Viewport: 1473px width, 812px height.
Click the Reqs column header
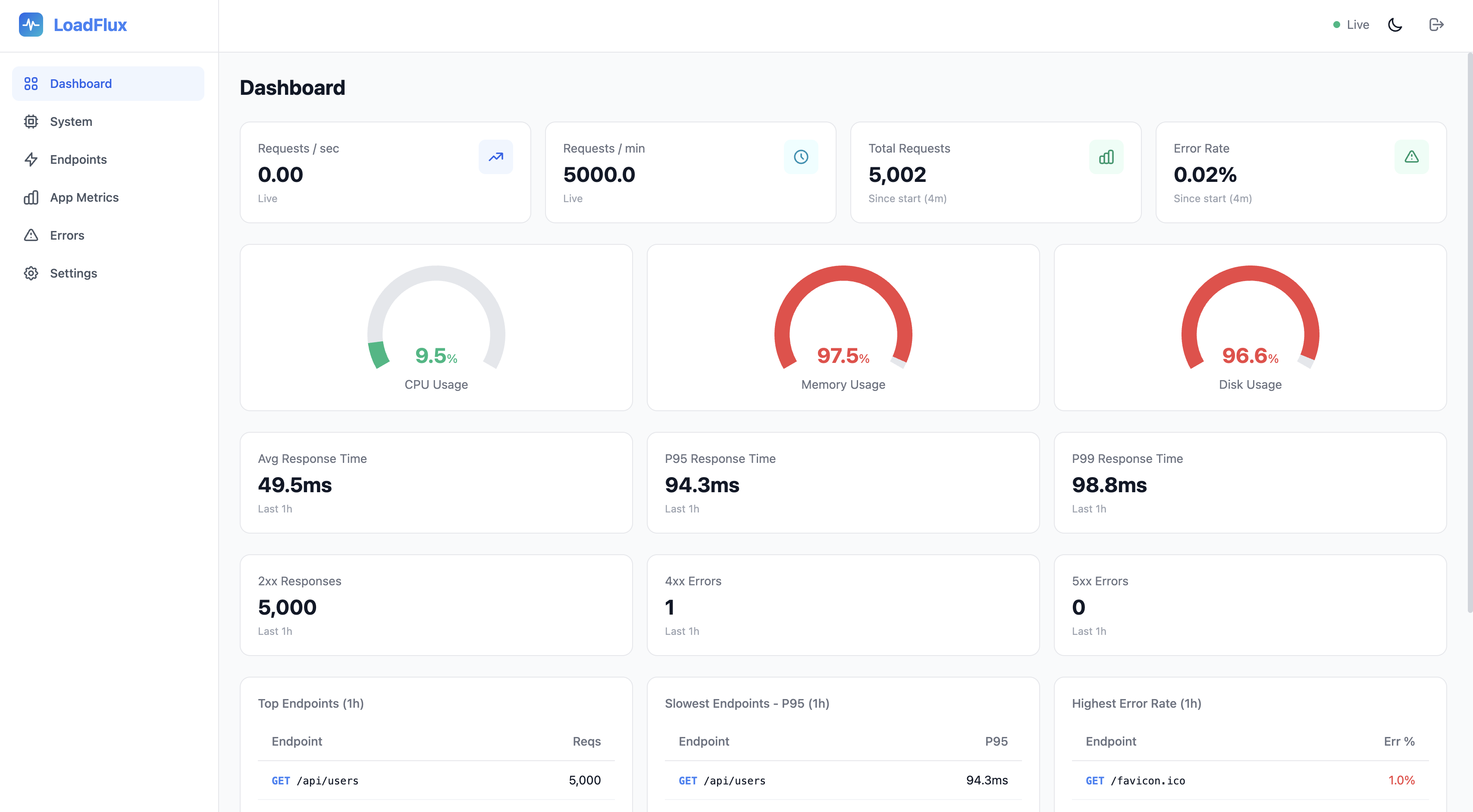(587, 741)
